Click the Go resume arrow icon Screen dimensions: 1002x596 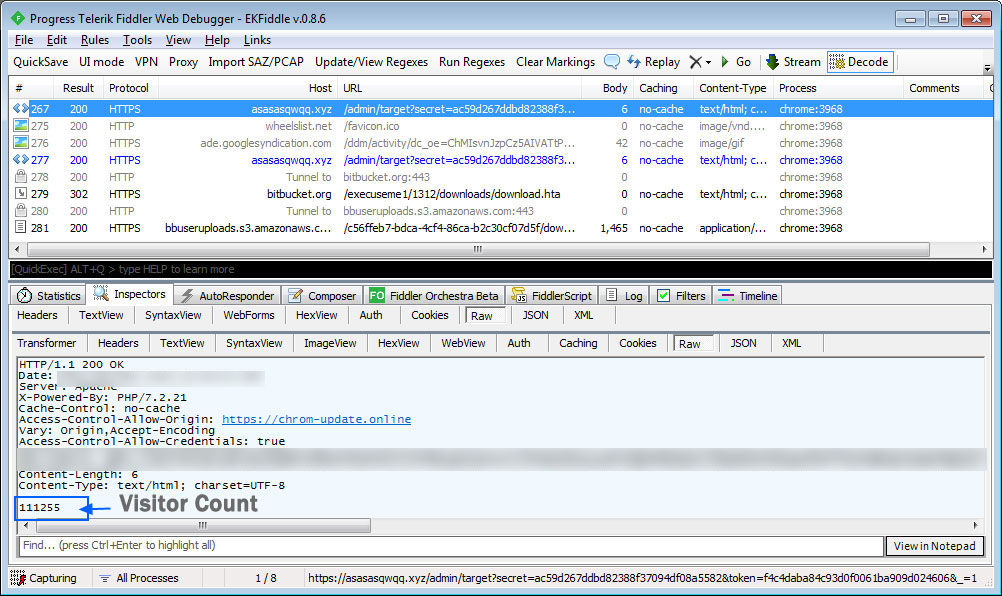pos(725,62)
